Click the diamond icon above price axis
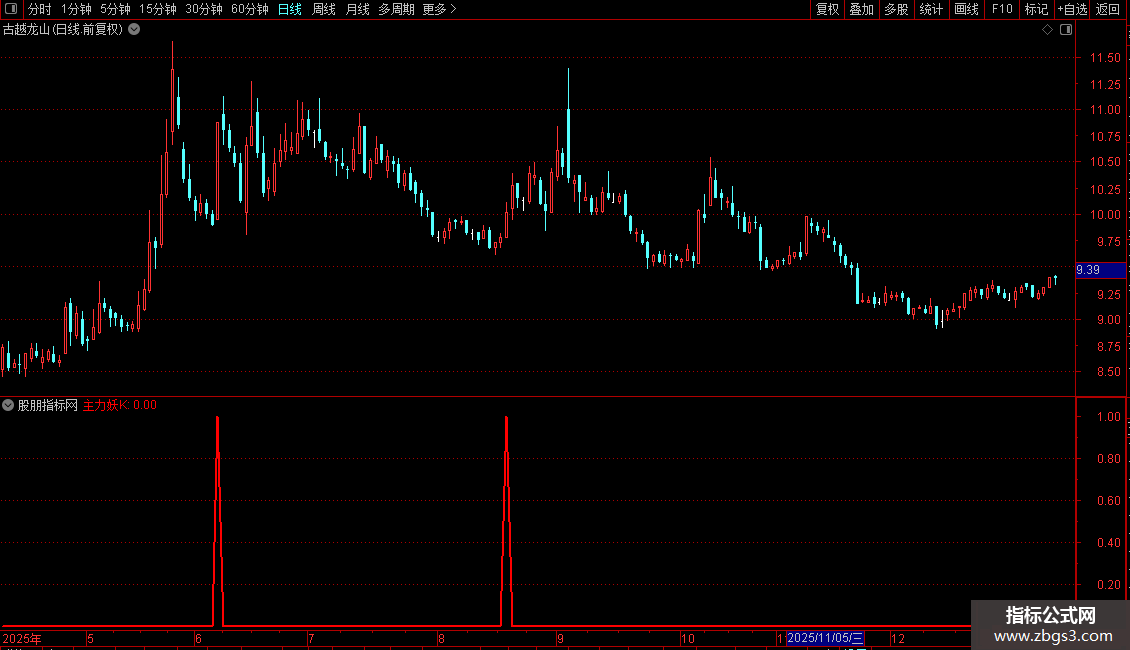 click(1048, 30)
